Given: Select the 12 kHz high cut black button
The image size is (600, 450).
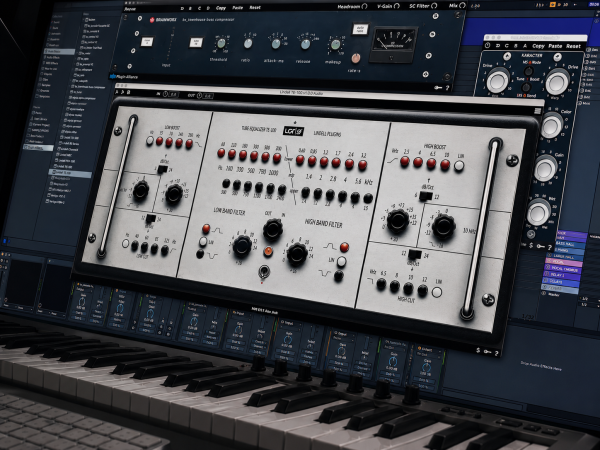Looking at the screenshot, I should [x=422, y=291].
